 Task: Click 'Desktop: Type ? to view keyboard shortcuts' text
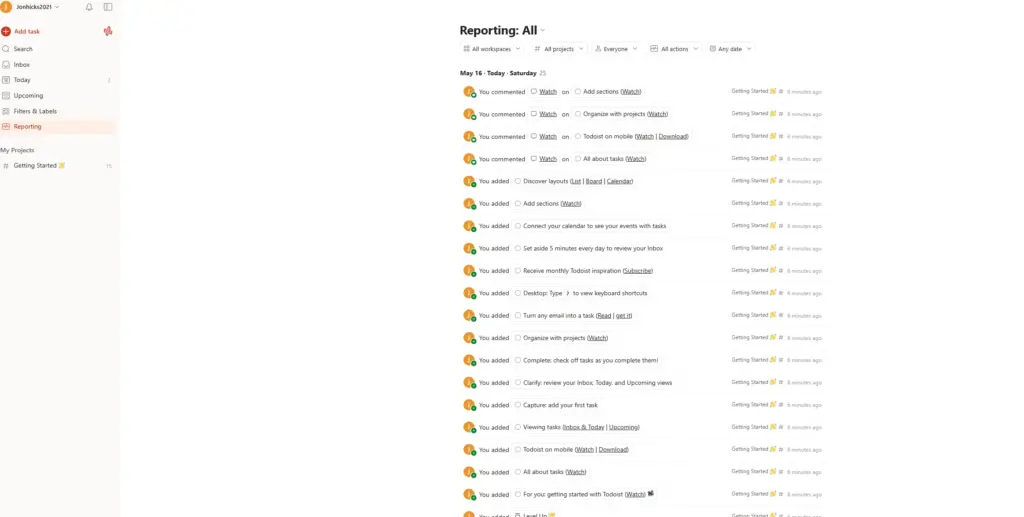(585, 293)
